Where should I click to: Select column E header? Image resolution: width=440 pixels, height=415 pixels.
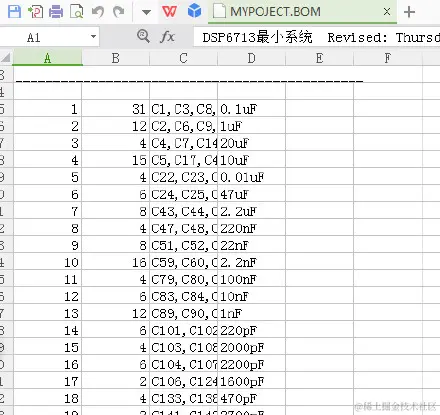(x=319, y=58)
